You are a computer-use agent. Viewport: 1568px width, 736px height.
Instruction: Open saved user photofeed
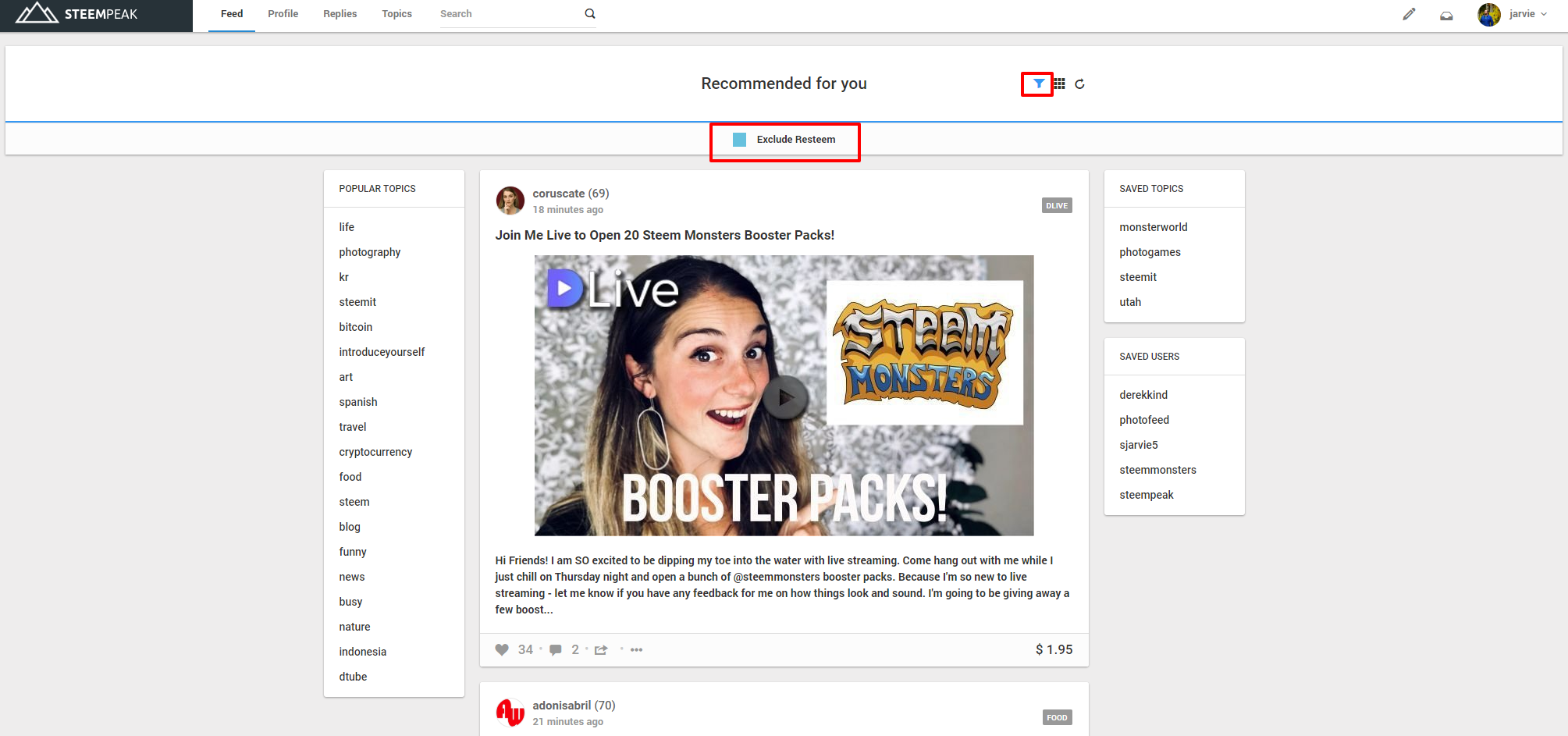click(1144, 420)
